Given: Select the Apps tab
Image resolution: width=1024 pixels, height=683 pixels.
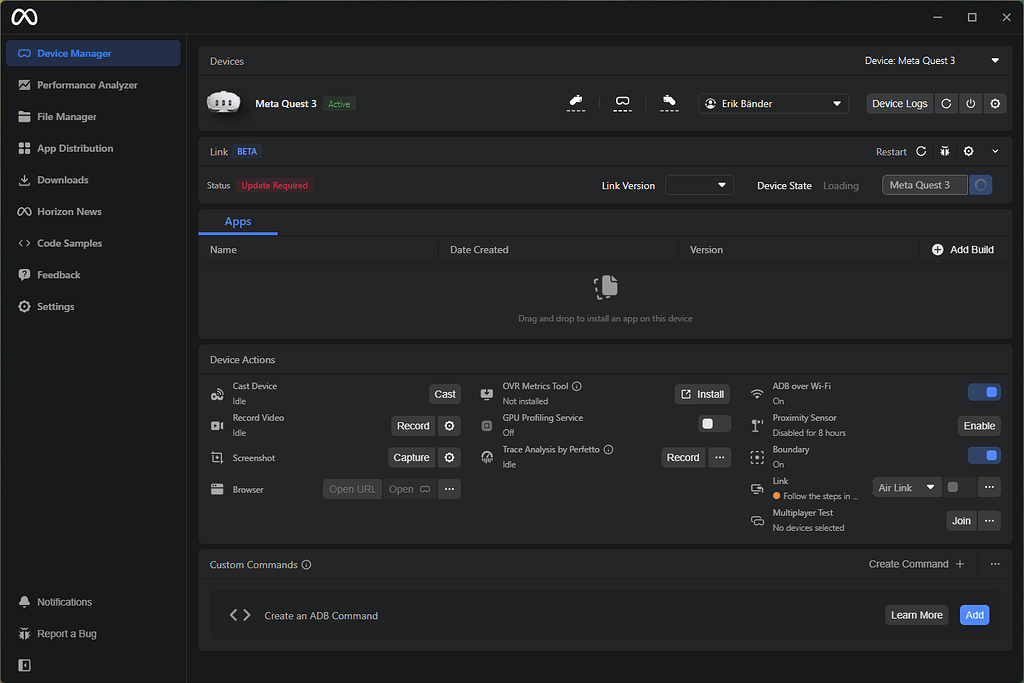Looking at the screenshot, I should 238,222.
